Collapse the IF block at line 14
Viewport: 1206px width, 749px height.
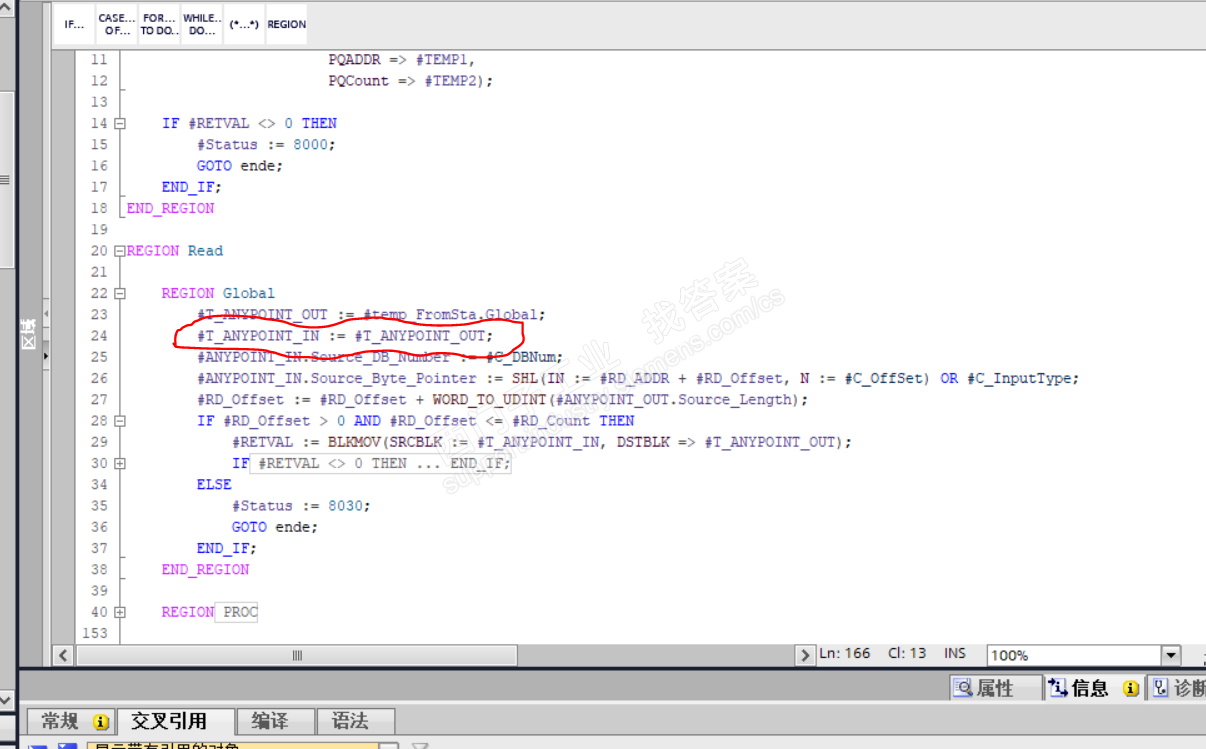[120, 124]
